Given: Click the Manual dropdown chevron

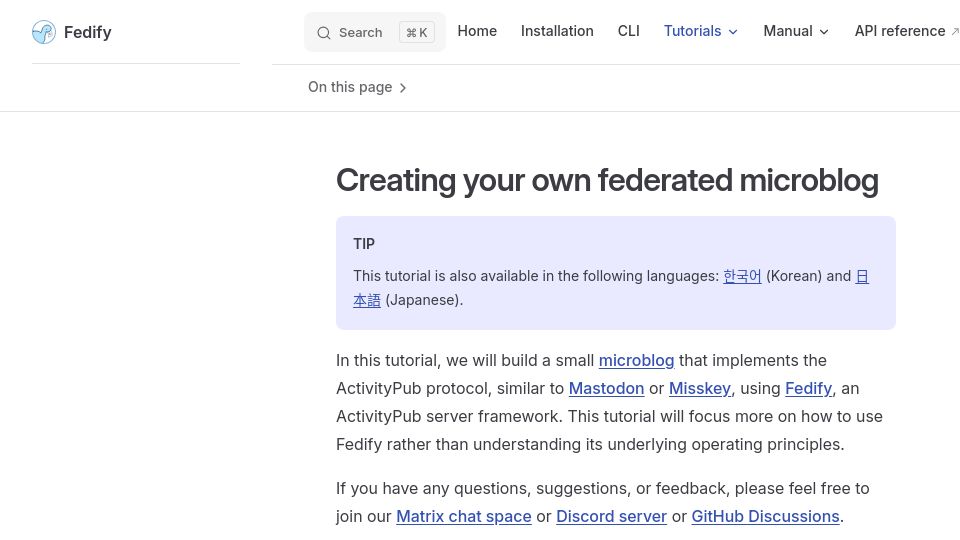Looking at the screenshot, I should pyautogui.click(x=824, y=32).
